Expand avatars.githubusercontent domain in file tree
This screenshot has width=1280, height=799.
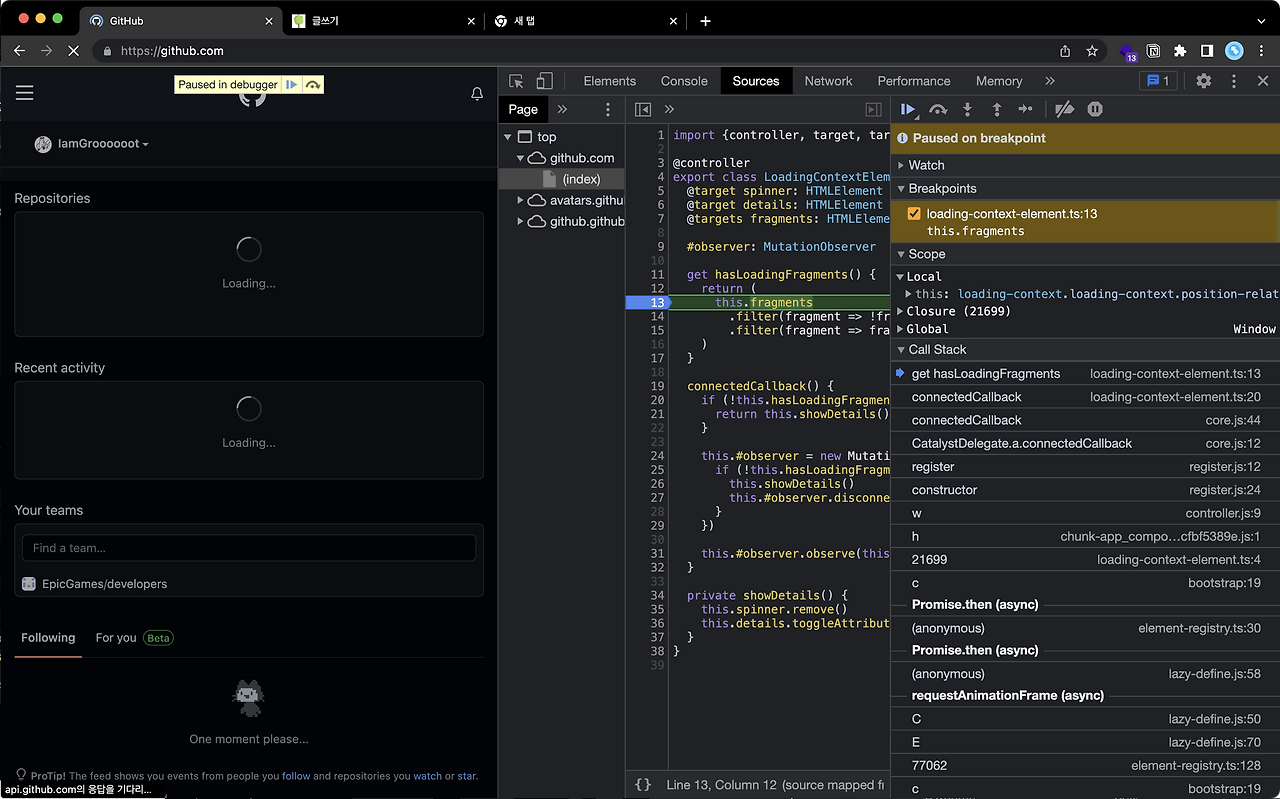click(x=521, y=201)
